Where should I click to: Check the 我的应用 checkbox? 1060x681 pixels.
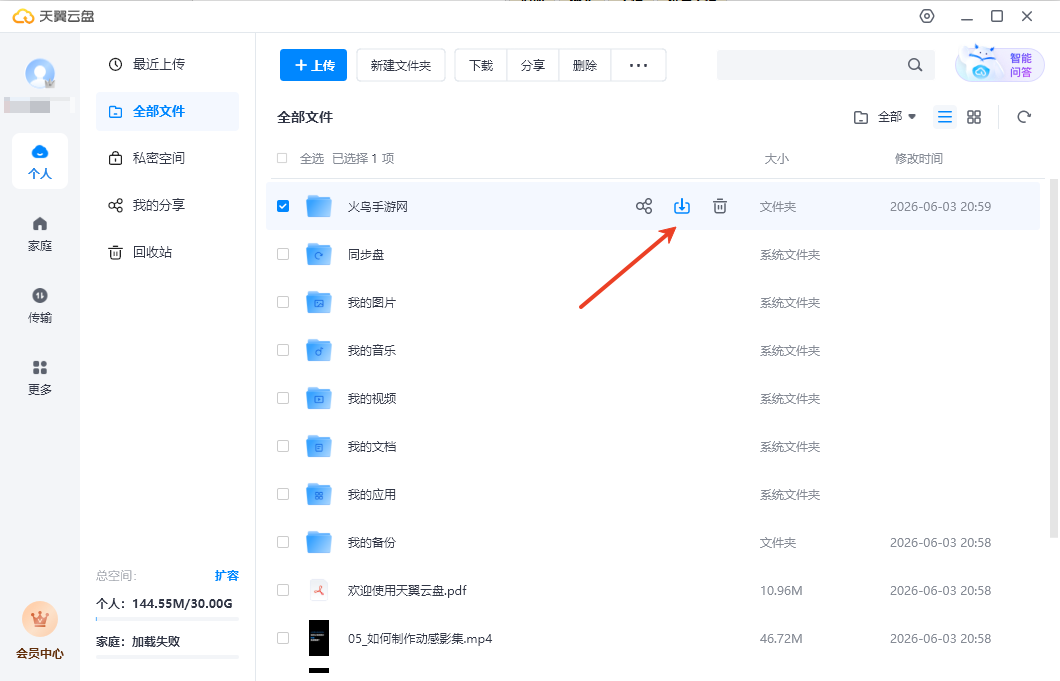[283, 494]
